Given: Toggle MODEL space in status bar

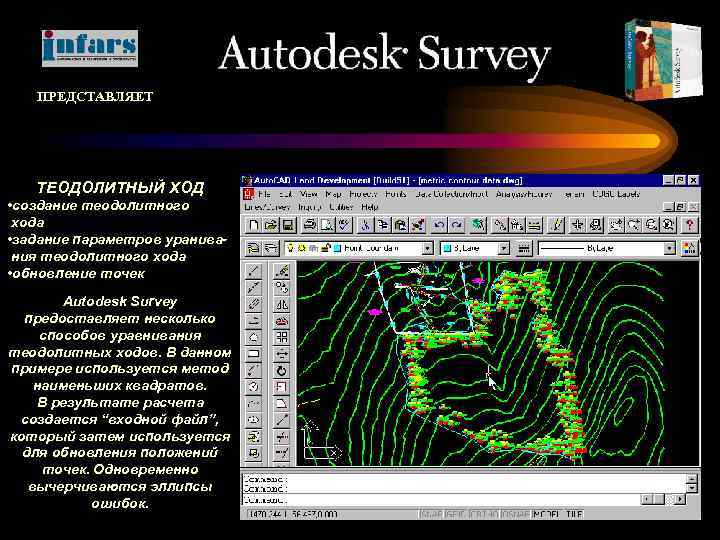Looking at the screenshot, I should coord(546,514).
